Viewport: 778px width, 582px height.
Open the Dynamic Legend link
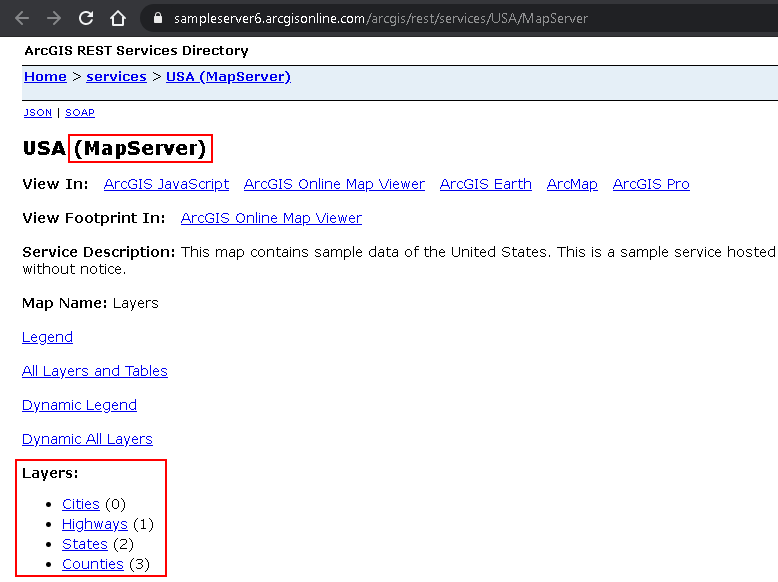79,405
